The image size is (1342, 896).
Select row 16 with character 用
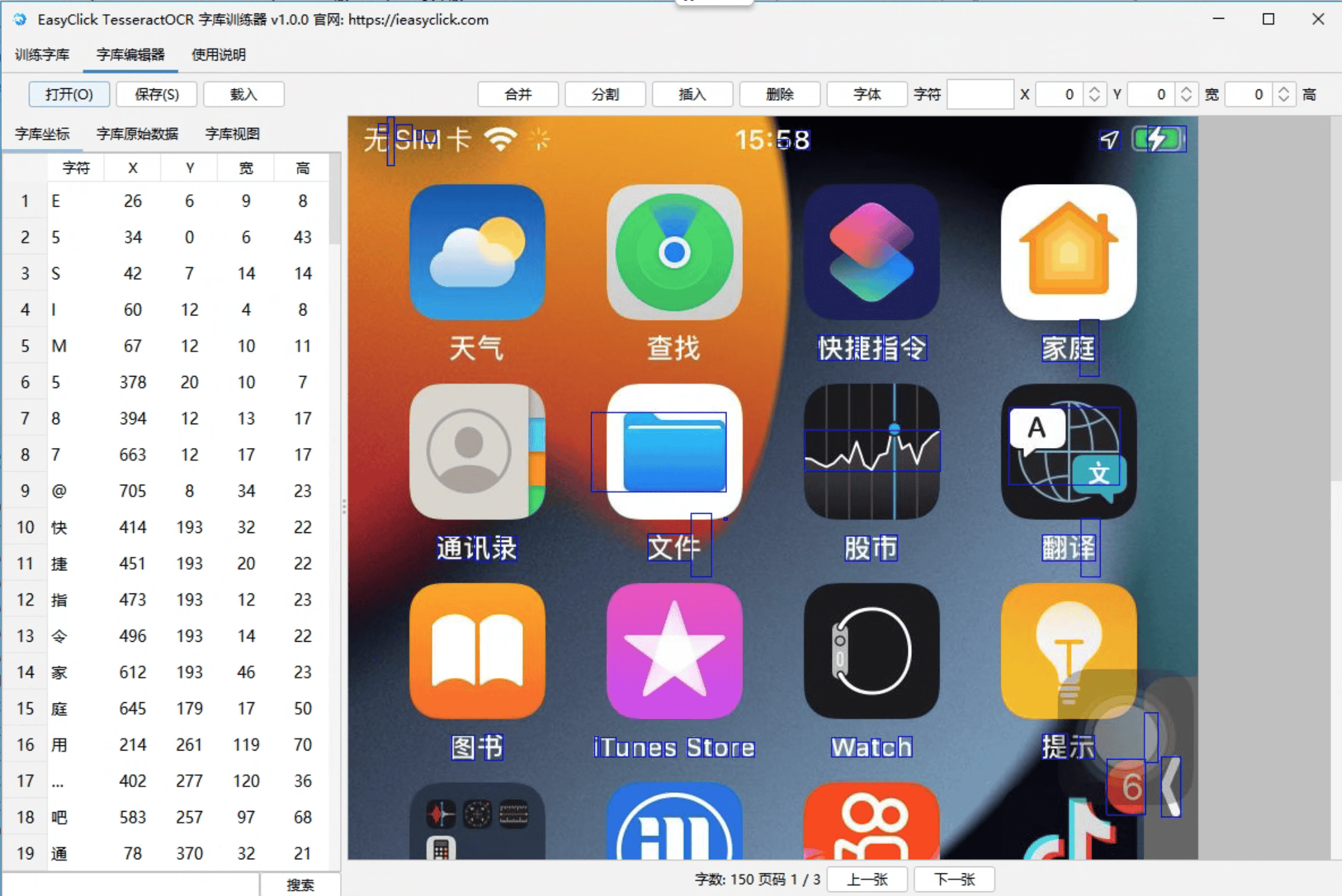pos(166,745)
